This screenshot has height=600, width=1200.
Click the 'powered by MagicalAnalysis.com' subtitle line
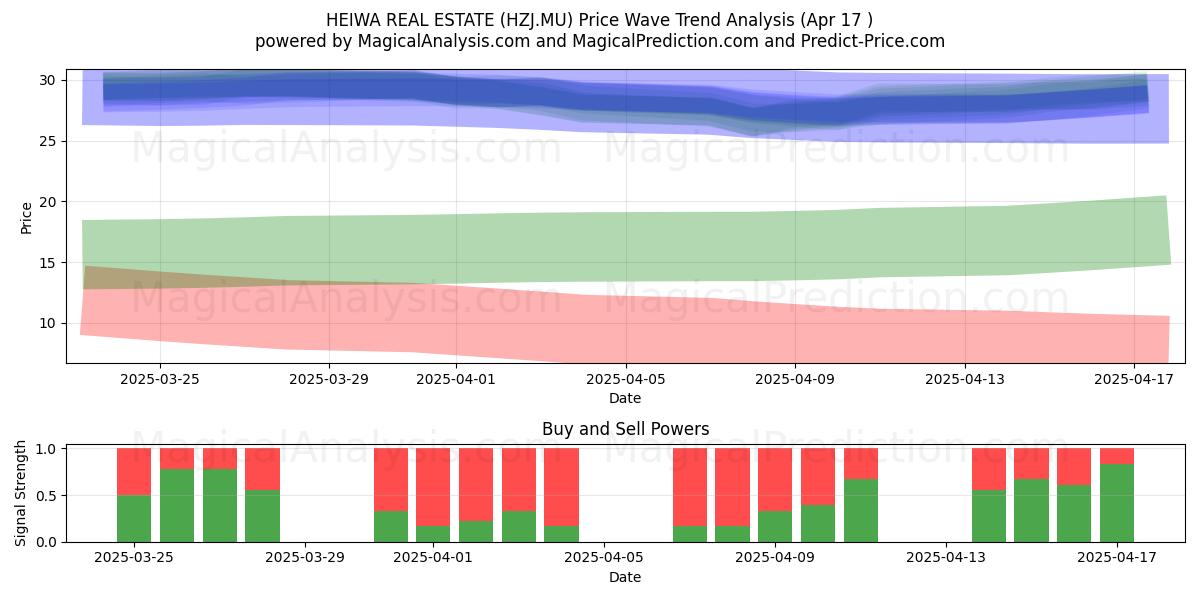tap(600, 41)
